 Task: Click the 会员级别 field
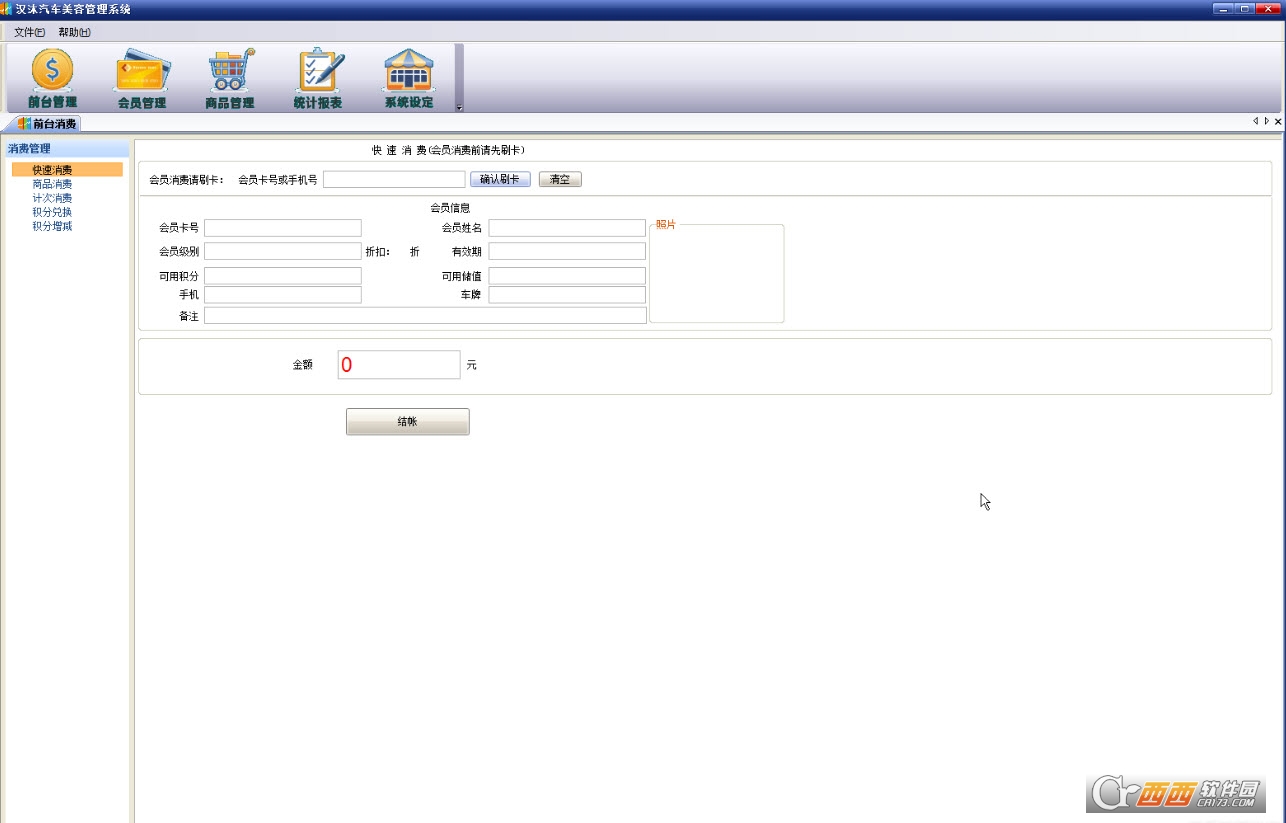(283, 251)
